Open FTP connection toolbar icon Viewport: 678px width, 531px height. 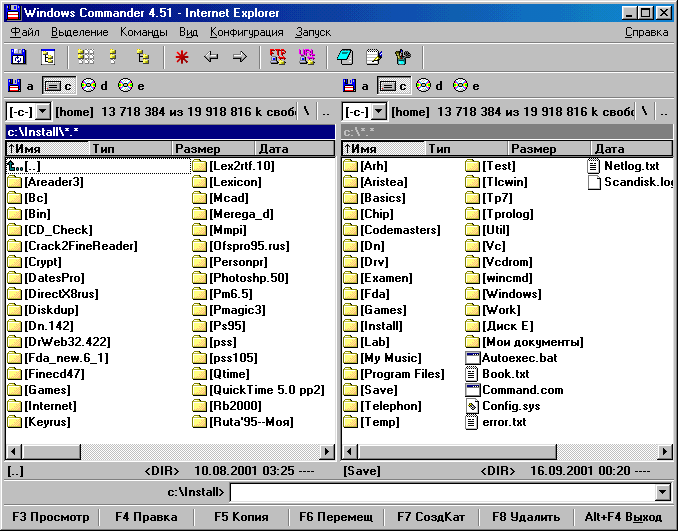[x=278, y=57]
